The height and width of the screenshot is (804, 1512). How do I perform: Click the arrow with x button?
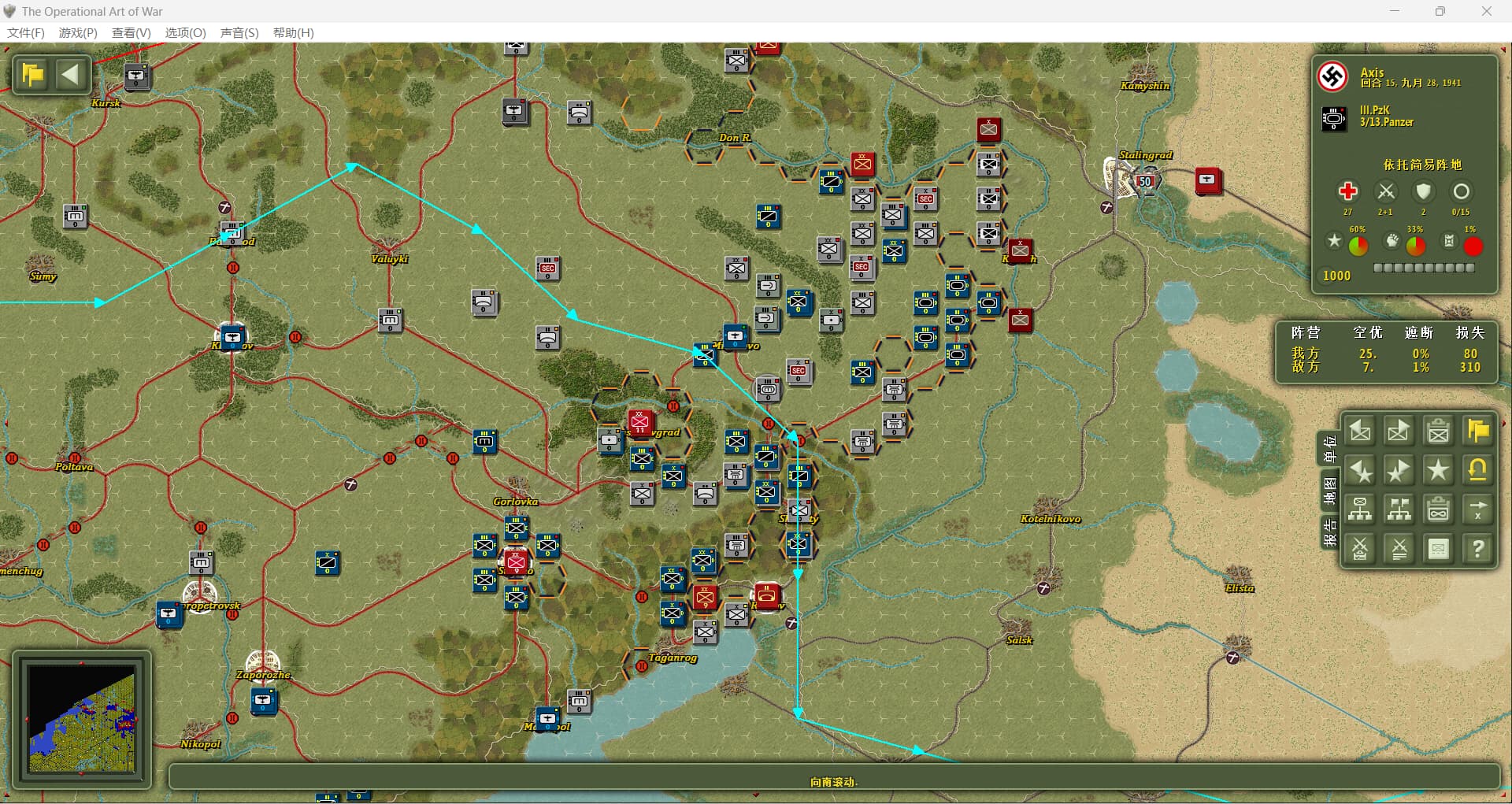coord(1478,510)
